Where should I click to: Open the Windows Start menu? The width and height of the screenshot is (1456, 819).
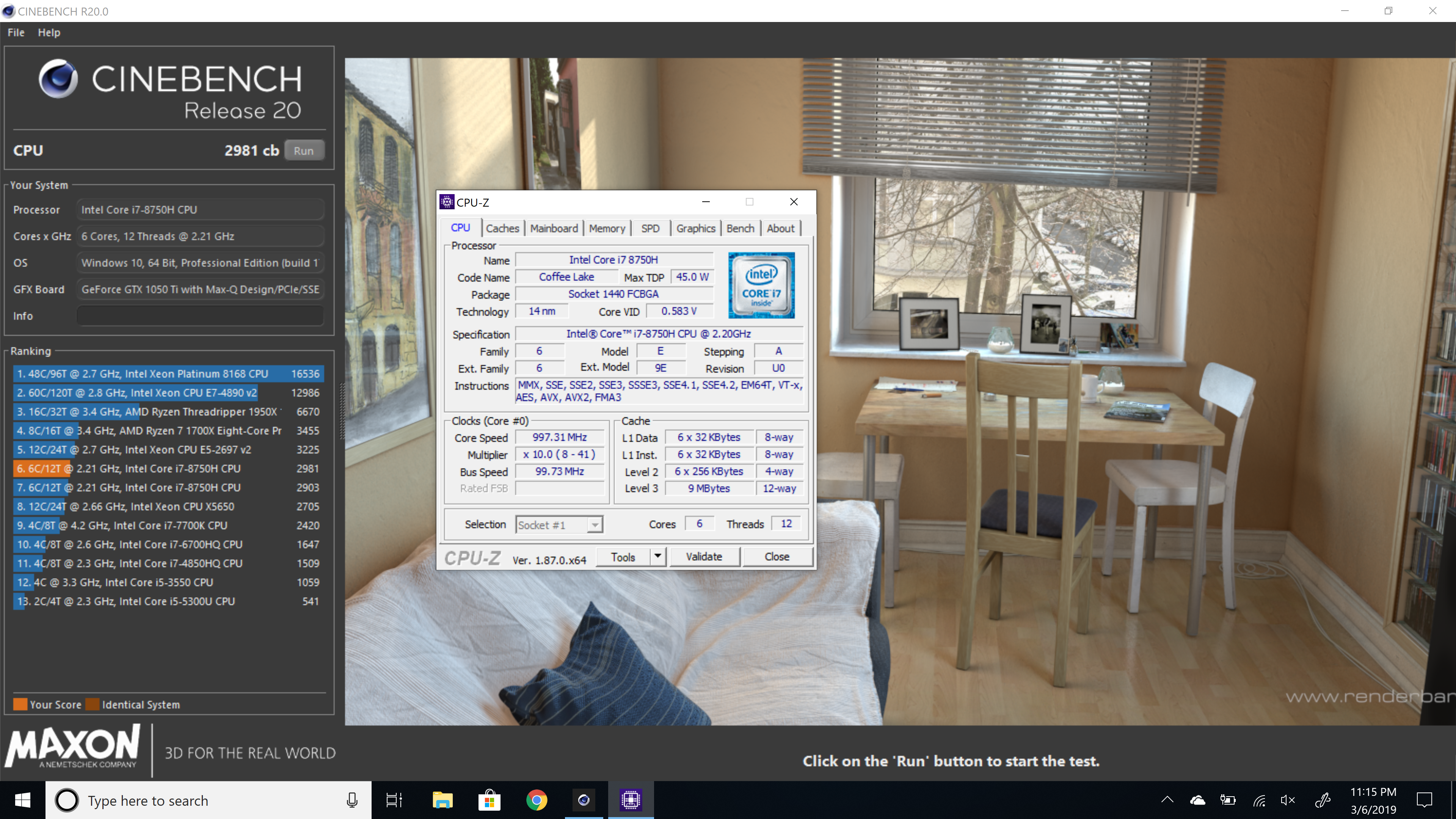[x=23, y=800]
